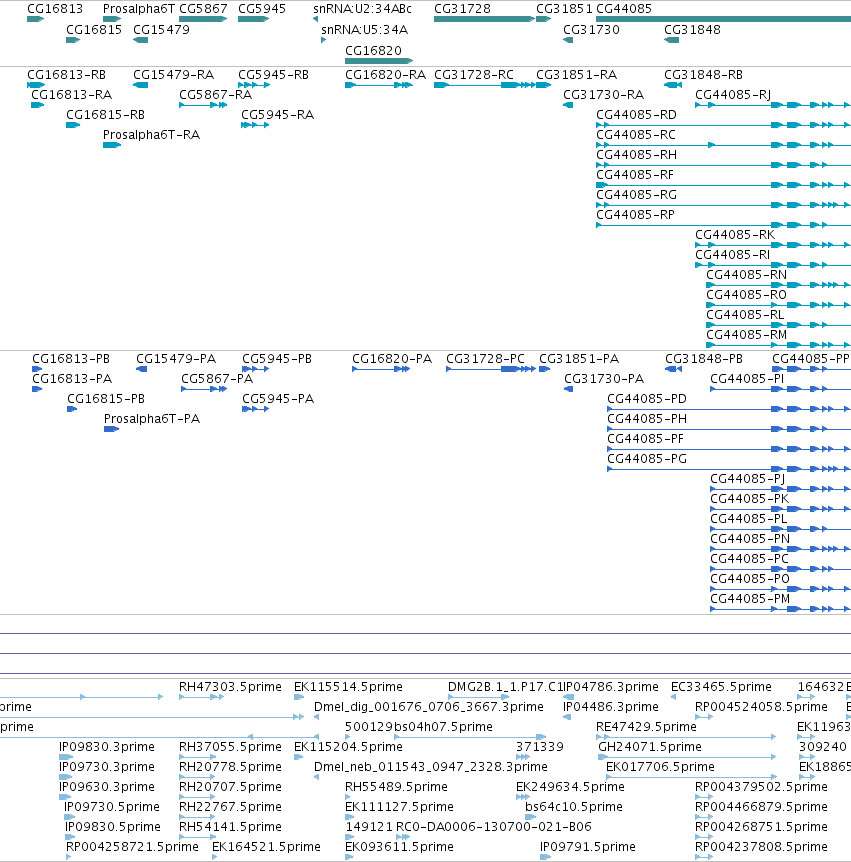Click the CG44085-PG protein label
851x862 pixels.
(647, 458)
